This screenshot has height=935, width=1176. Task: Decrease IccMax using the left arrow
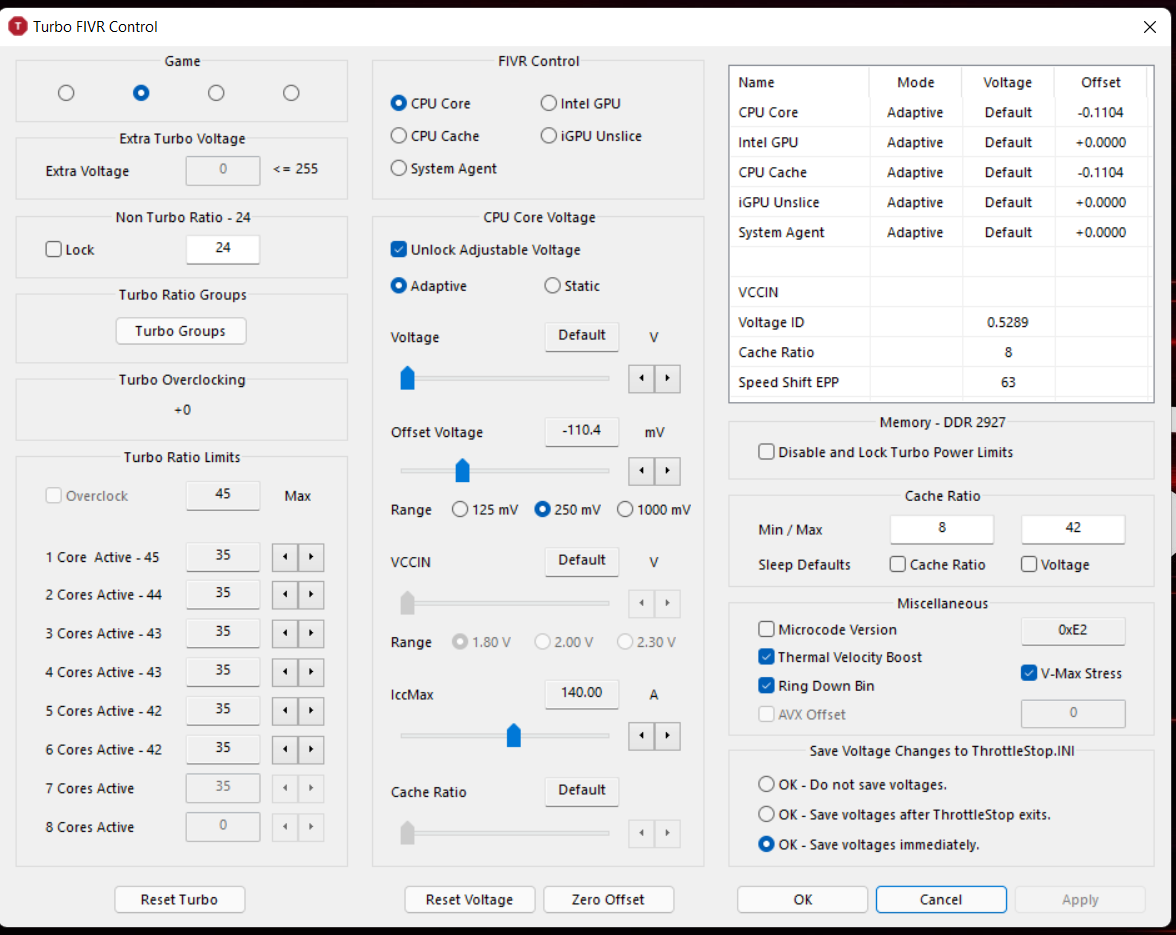pyautogui.click(x=641, y=736)
